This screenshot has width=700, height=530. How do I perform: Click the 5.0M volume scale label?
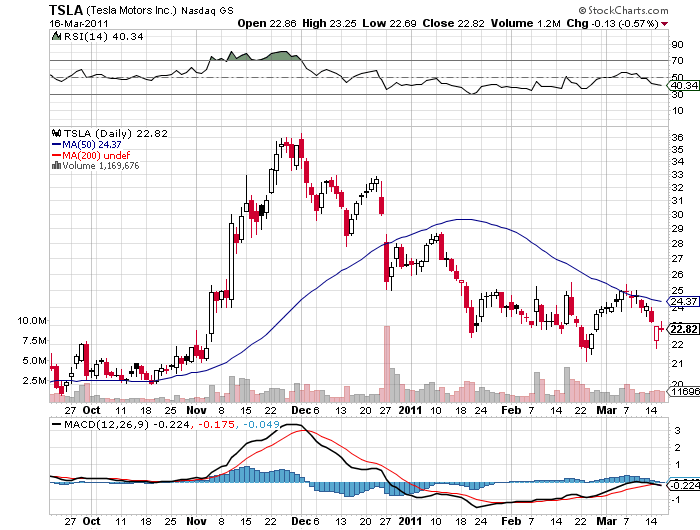pyautogui.click(x=35, y=361)
